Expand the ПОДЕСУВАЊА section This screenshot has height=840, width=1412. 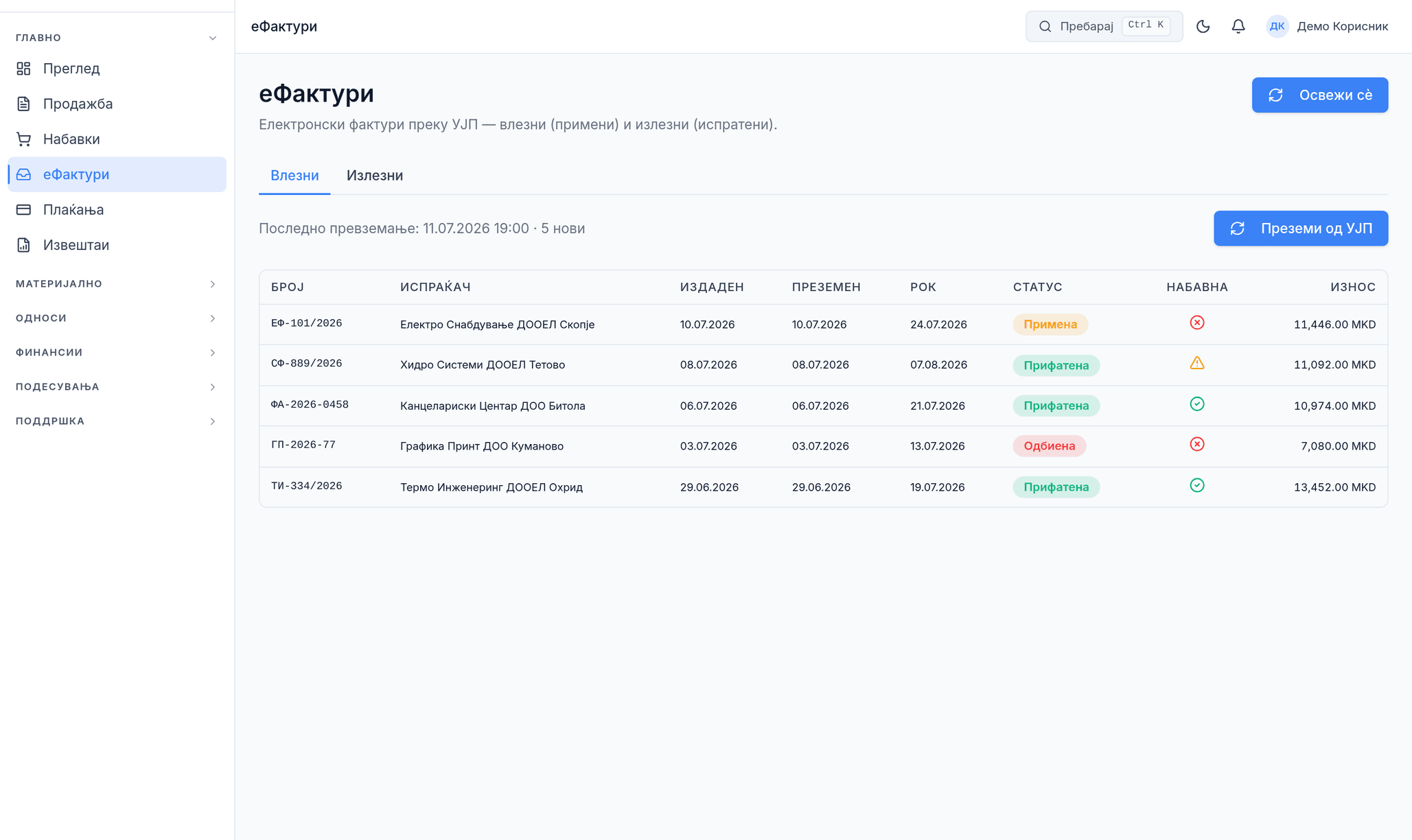tap(117, 387)
